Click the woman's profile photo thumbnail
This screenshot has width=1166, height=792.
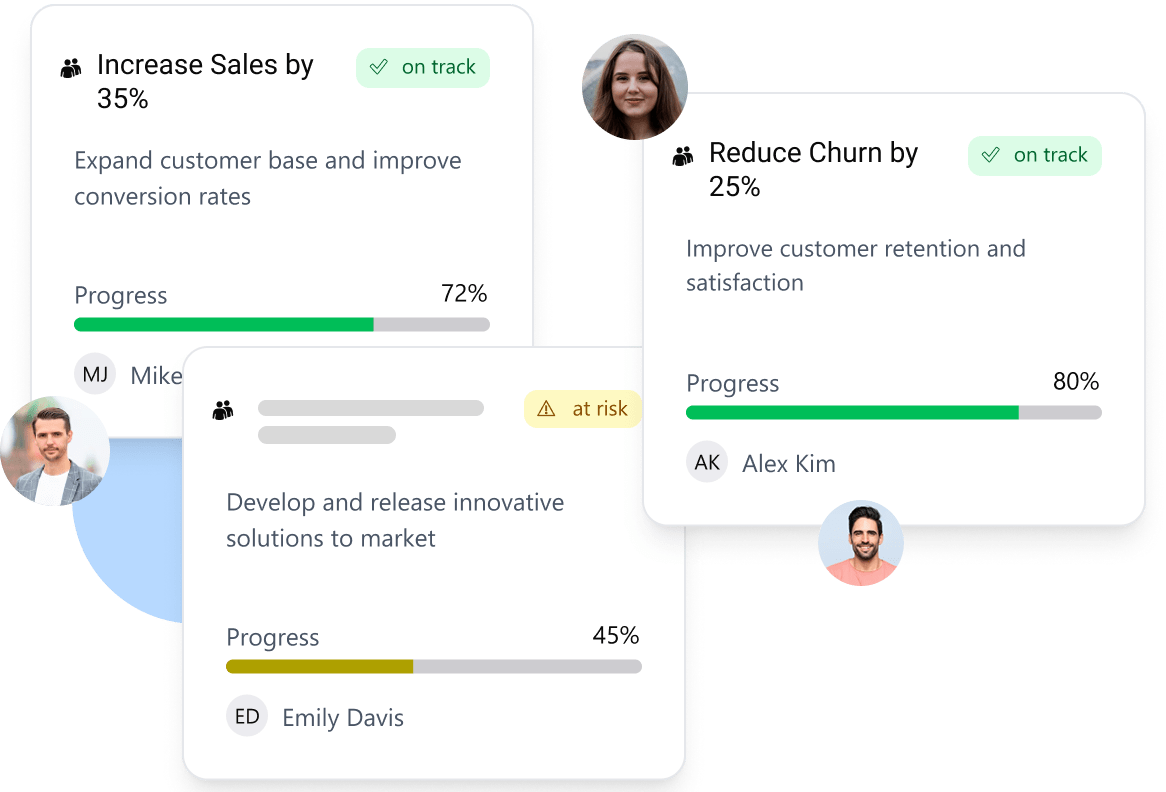(635, 86)
